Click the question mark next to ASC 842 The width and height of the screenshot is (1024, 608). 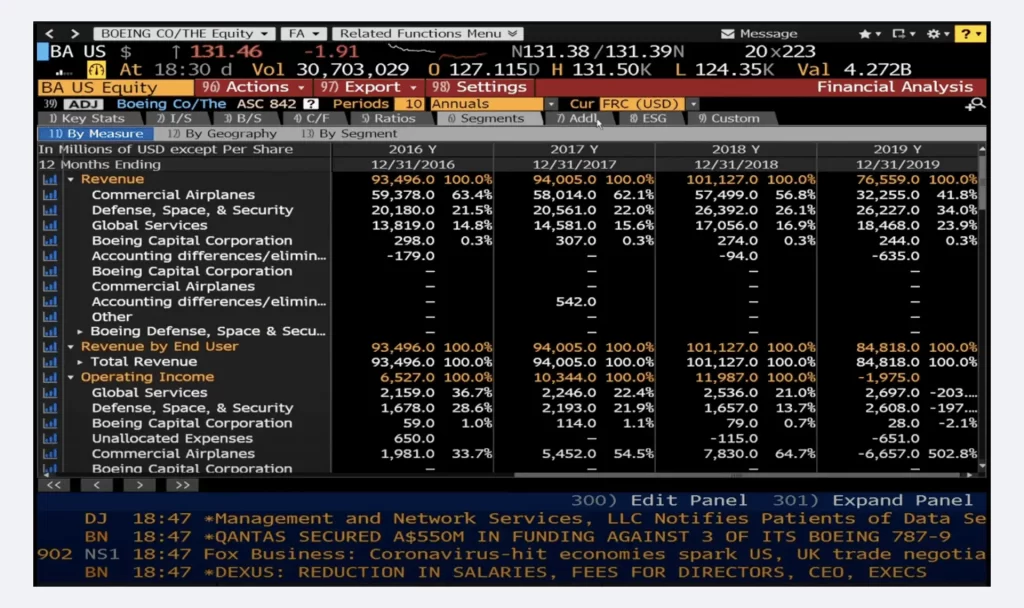tap(311, 104)
